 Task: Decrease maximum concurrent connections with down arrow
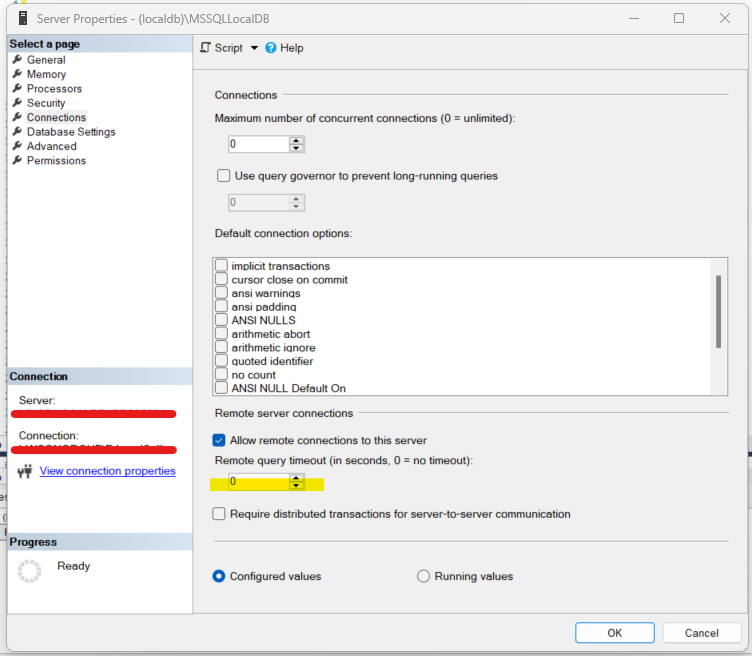point(296,148)
